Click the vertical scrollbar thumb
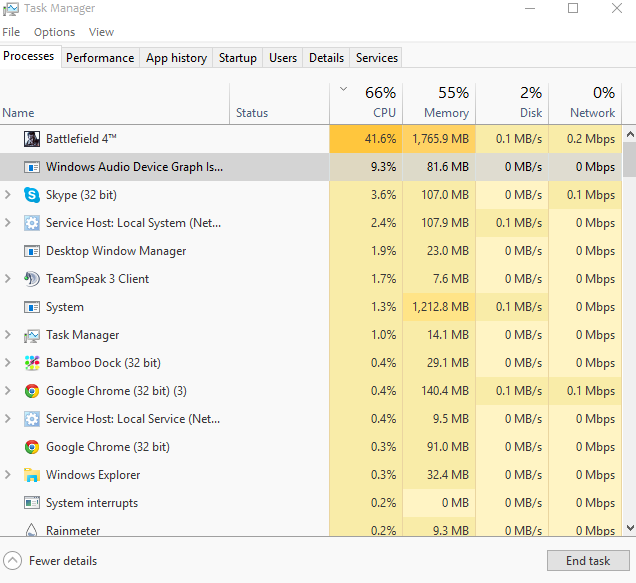Viewport: 636px width, 583px height. (x=630, y=159)
